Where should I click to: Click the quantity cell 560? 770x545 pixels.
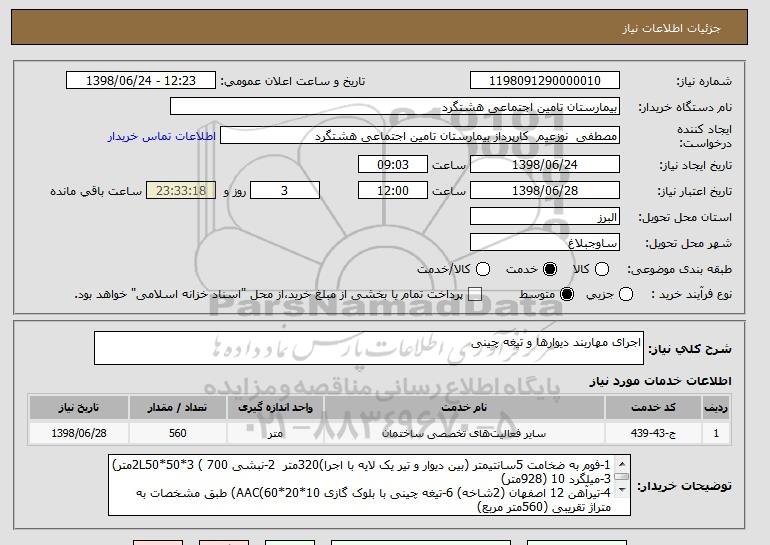pos(177,433)
